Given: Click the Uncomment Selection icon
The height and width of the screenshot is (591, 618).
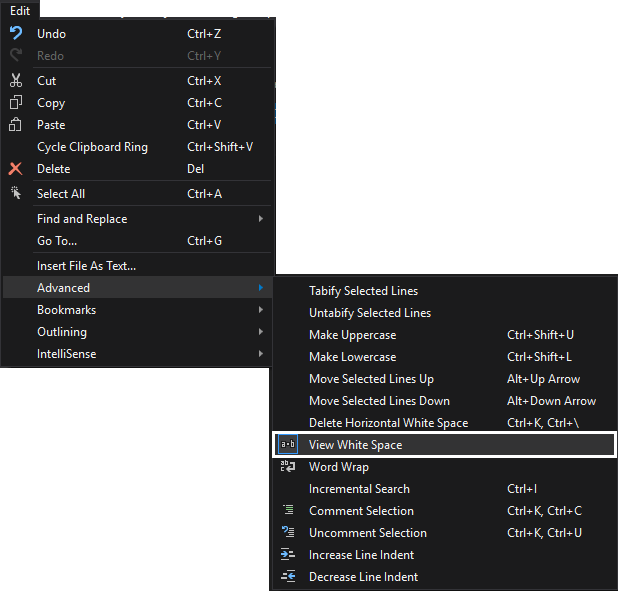Looking at the screenshot, I should coord(288,533).
